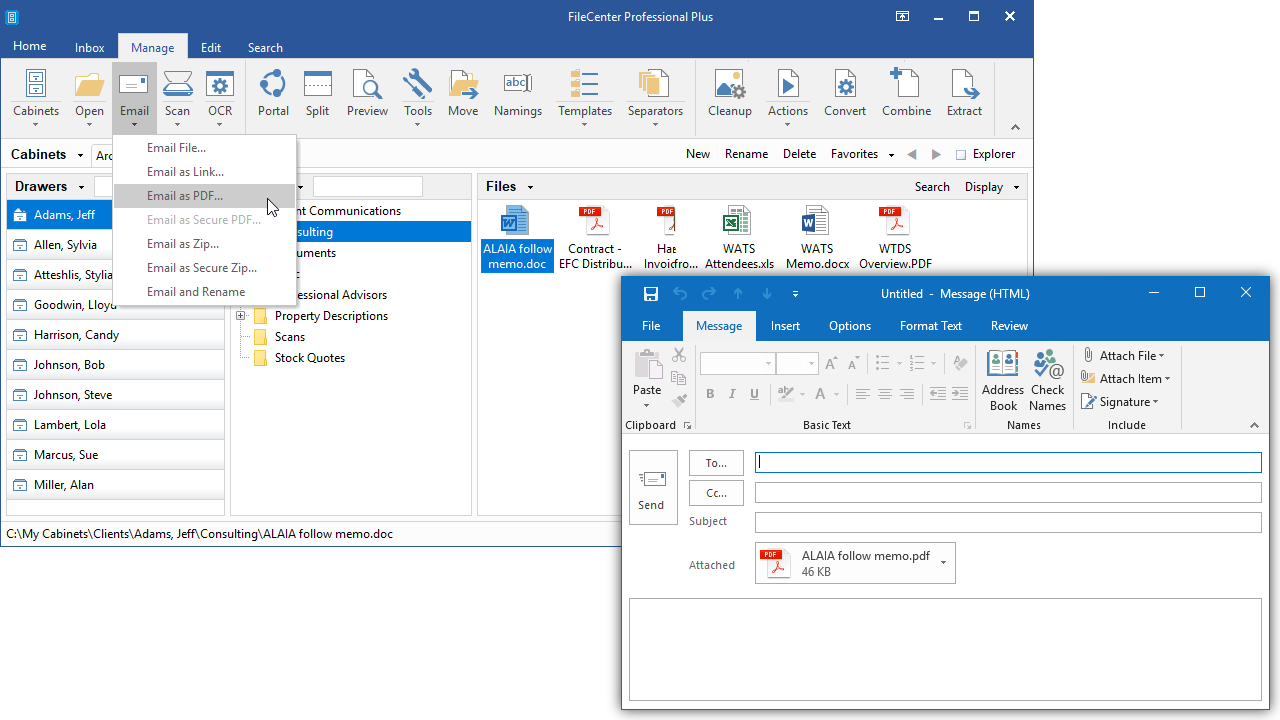Click New in cabinets toolbar
Image resolution: width=1280 pixels, height=720 pixels.
pyautogui.click(x=698, y=154)
